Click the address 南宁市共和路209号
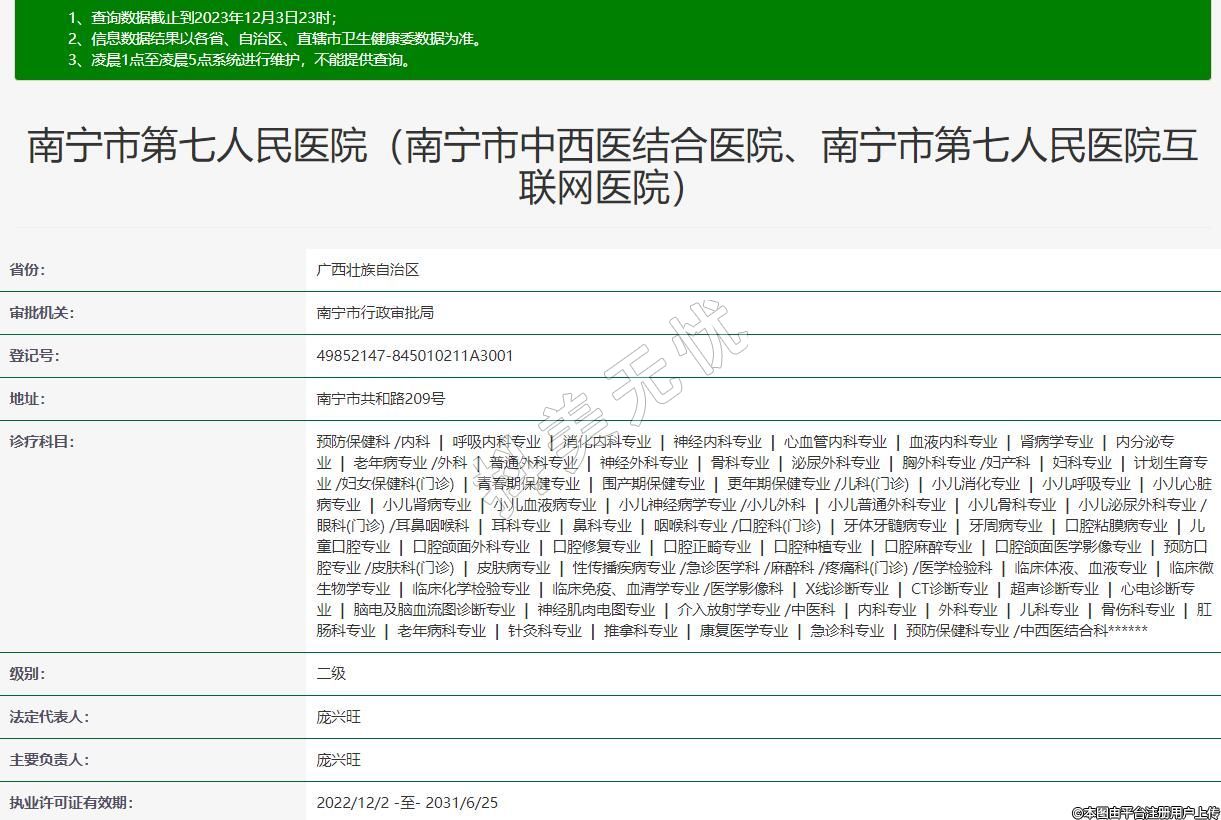Image resolution: width=1221 pixels, height=820 pixels. click(380, 399)
